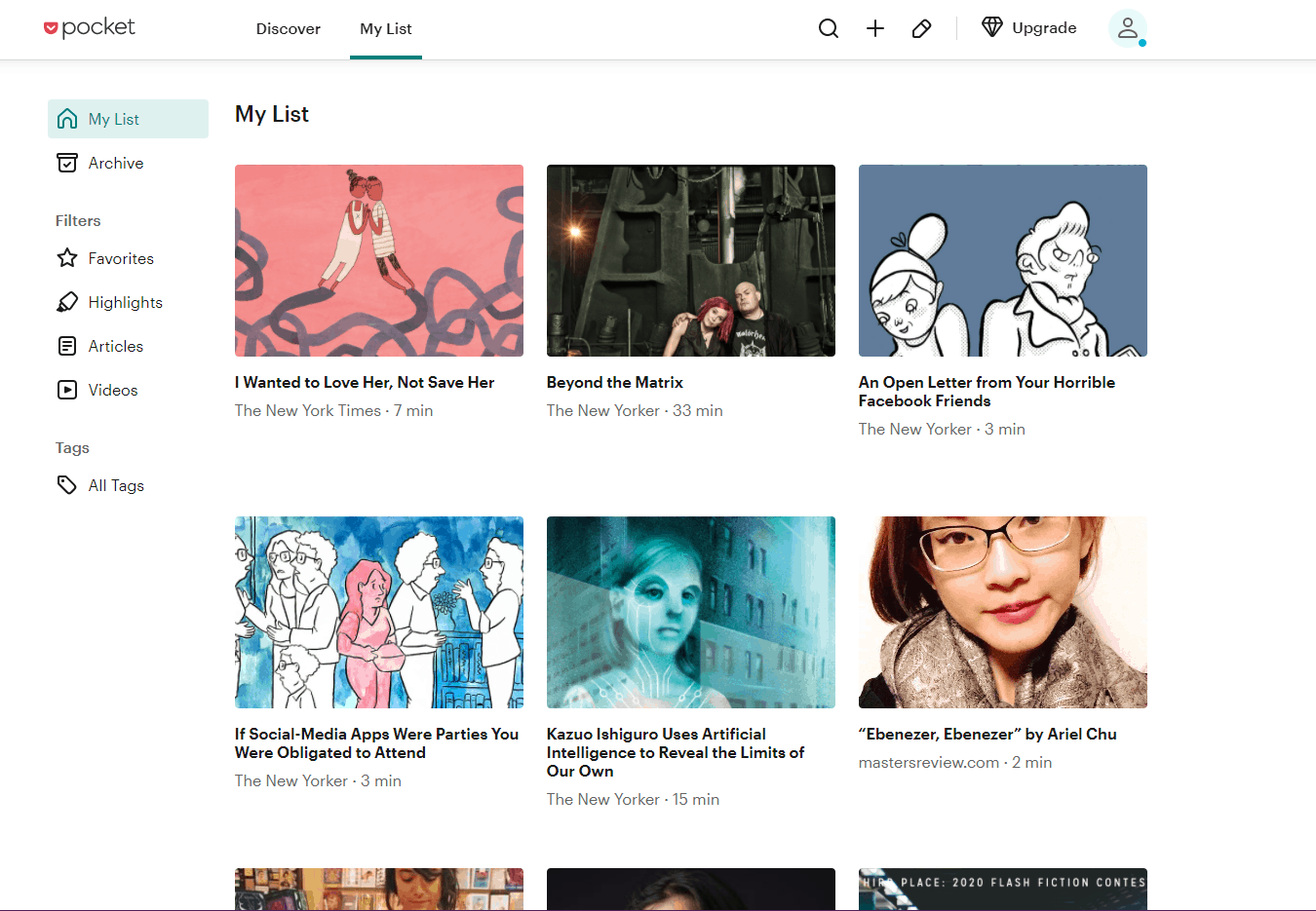
Task: Click the Kazuo Ishiguro article thumbnail
Action: coord(690,612)
